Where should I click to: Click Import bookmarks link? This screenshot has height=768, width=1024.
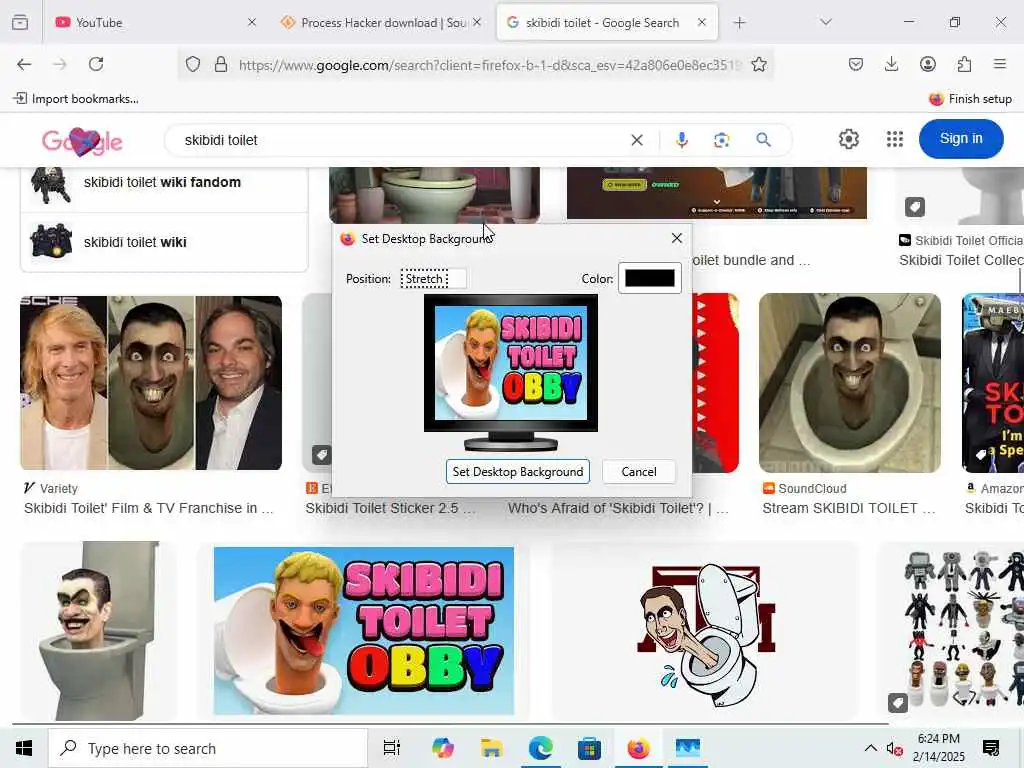(76, 99)
